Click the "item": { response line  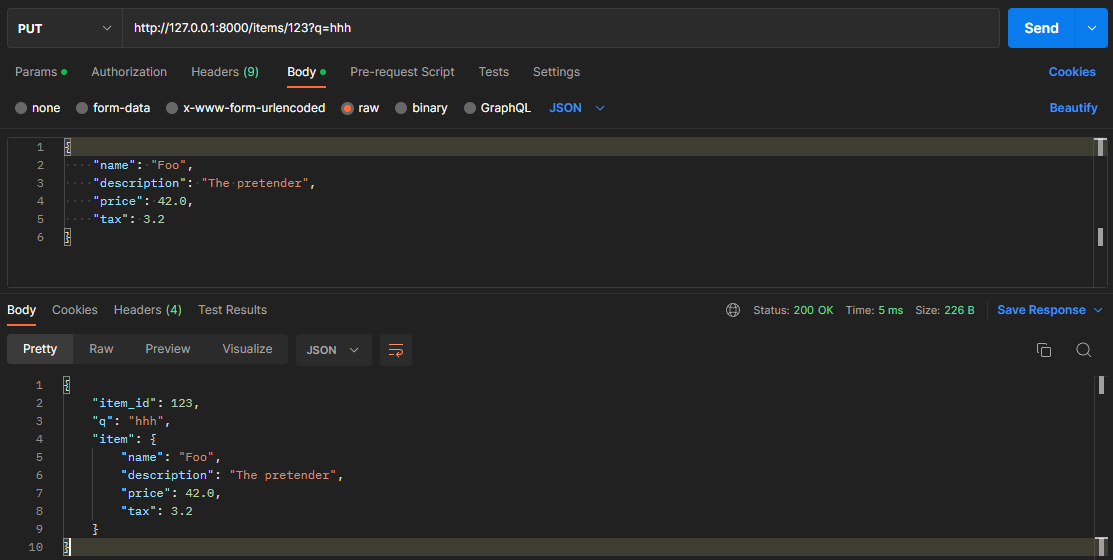pyautogui.click(x=124, y=439)
